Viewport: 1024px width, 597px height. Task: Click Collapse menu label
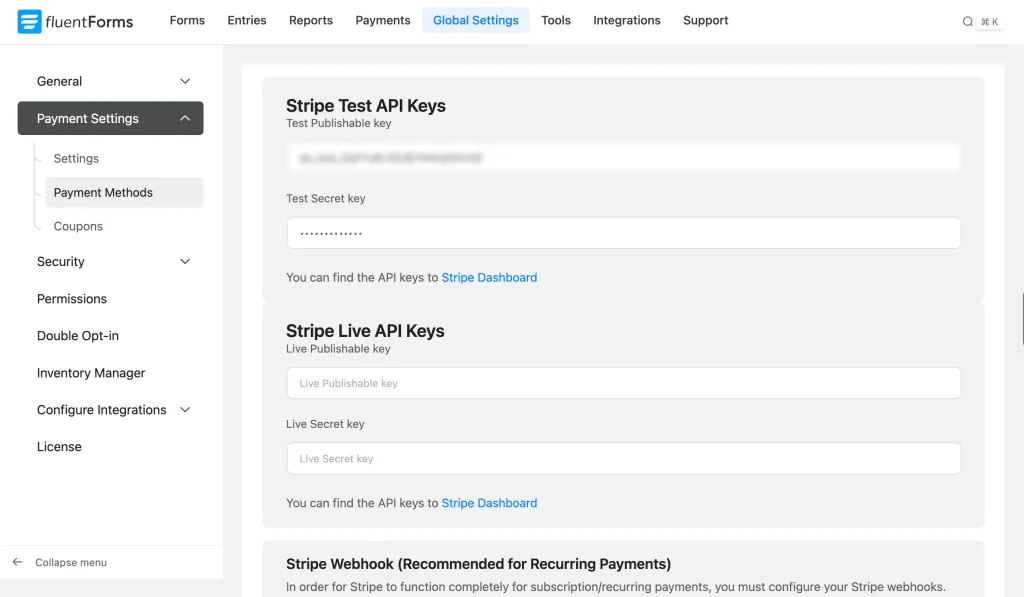pyautogui.click(x=71, y=562)
